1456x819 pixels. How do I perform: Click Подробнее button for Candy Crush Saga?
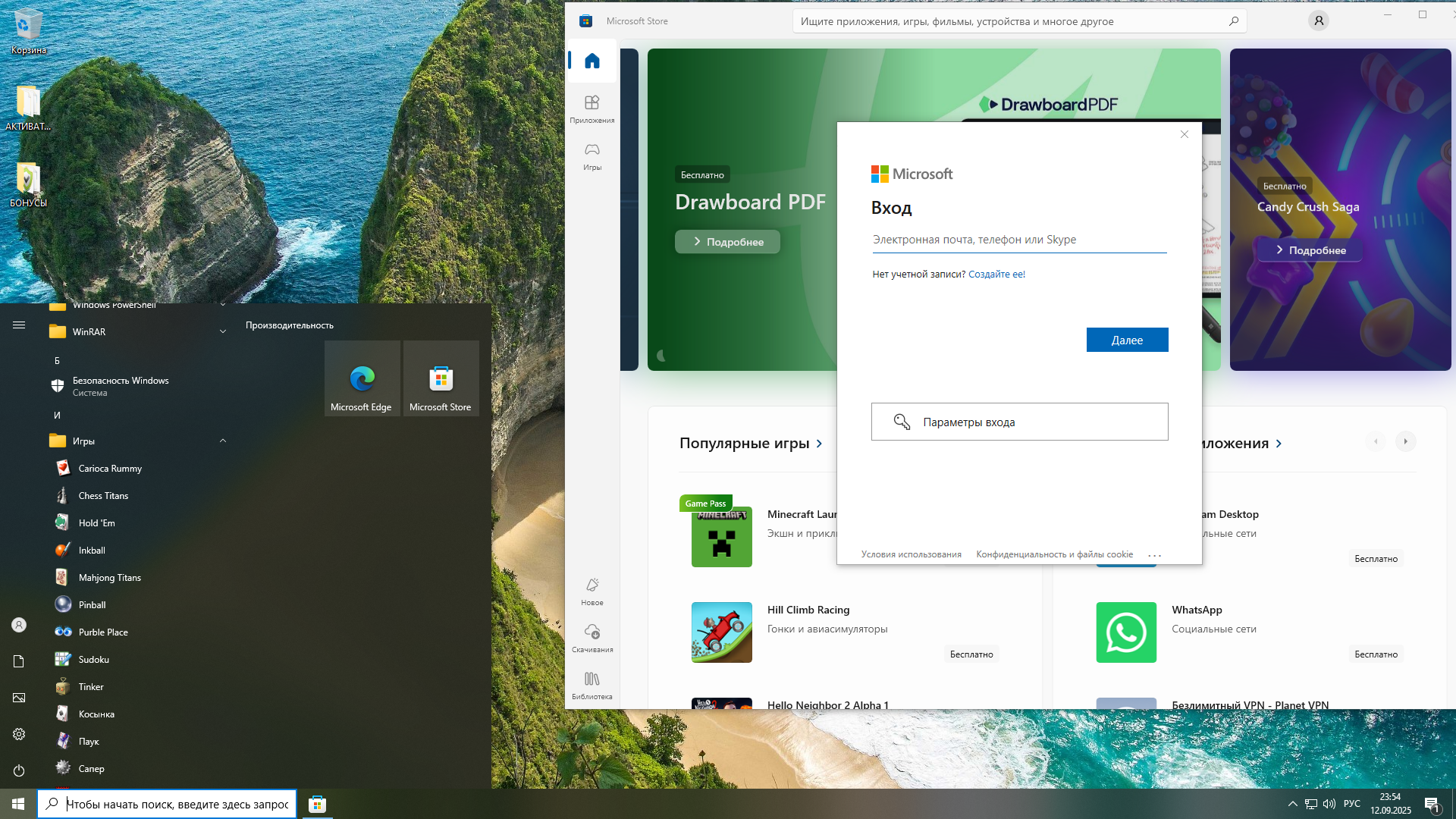click(x=1310, y=250)
